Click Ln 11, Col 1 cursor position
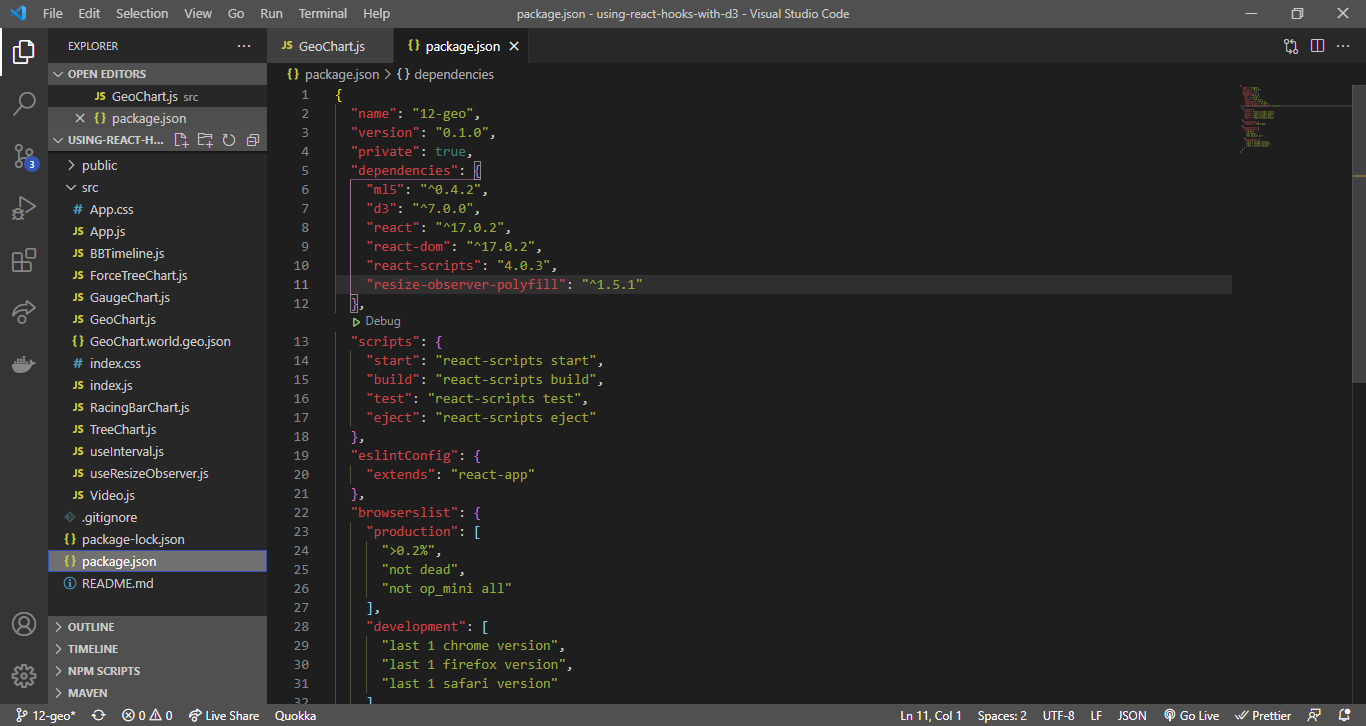The image size is (1366, 726). point(931,715)
